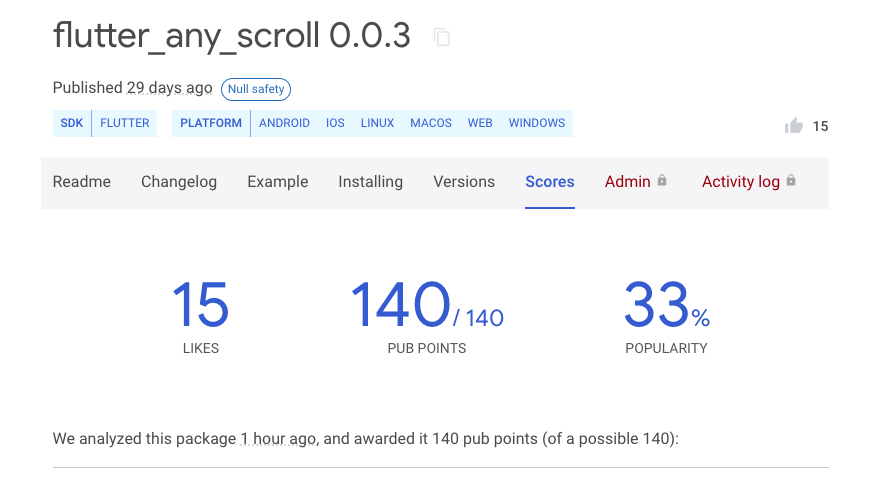Filter by the ANDROID platform tag
Image resolution: width=871 pixels, height=478 pixels.
tap(284, 123)
